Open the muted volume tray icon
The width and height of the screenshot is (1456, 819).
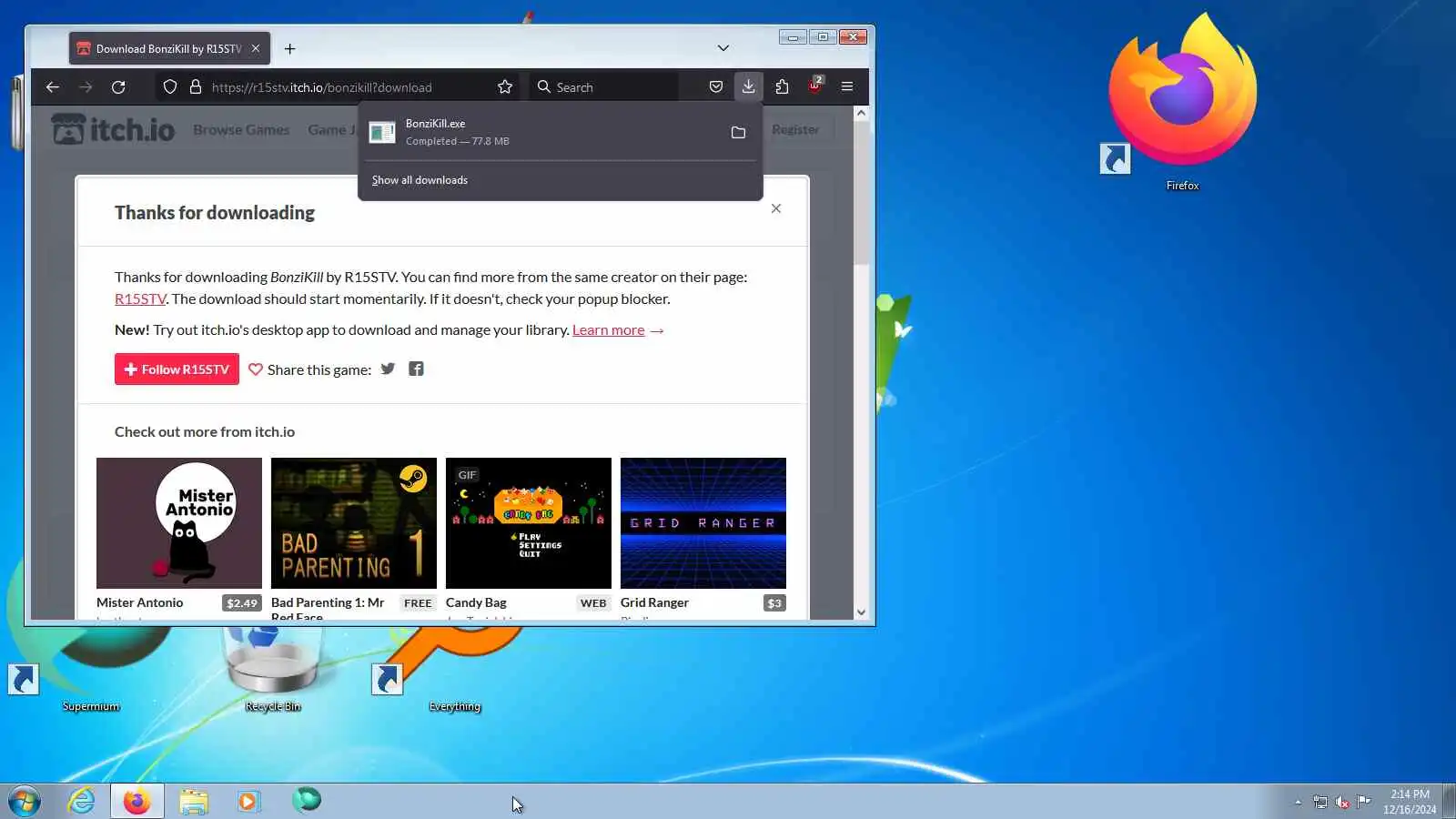(x=1342, y=802)
